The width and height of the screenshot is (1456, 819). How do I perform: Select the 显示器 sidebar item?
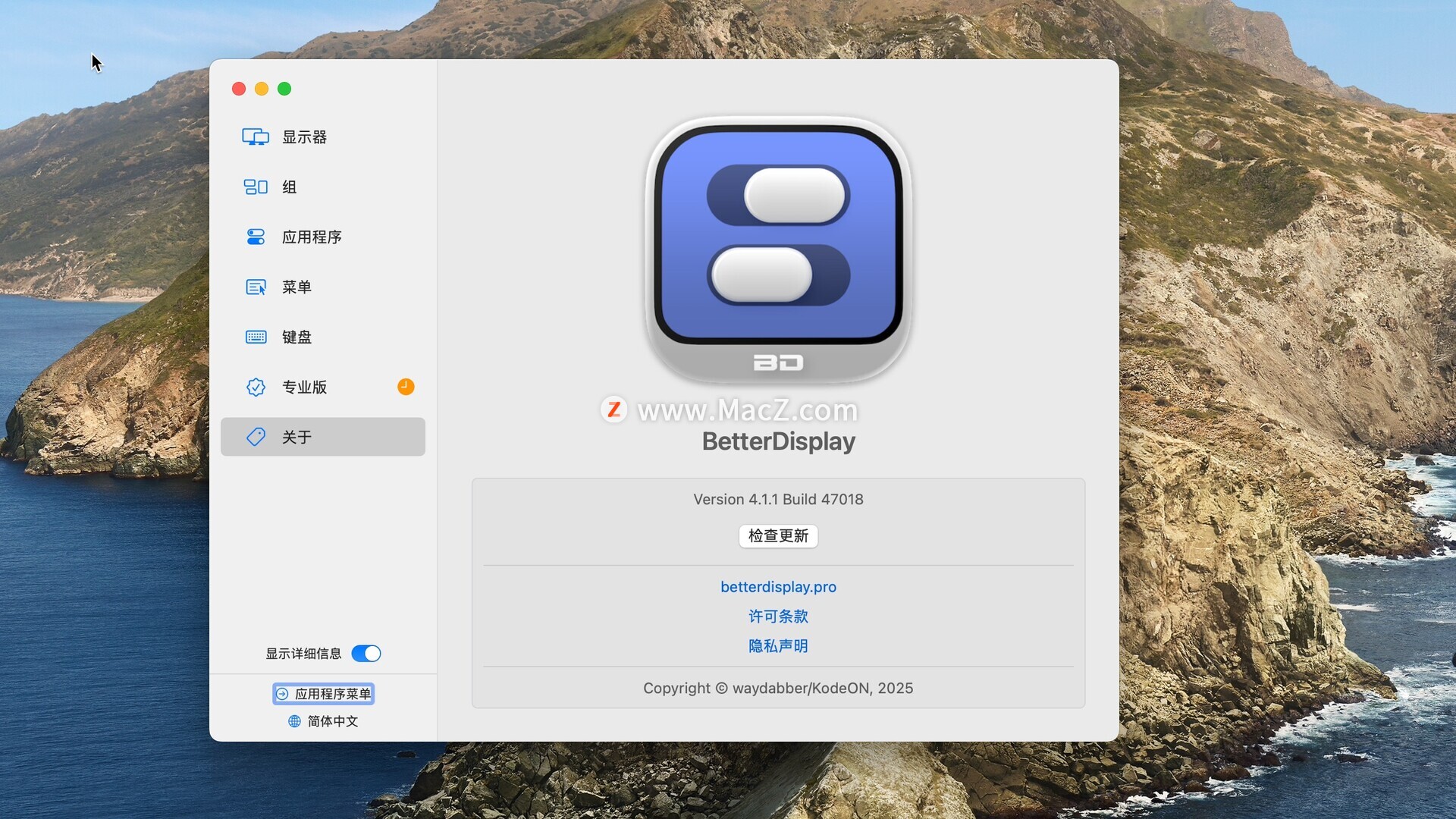[305, 137]
